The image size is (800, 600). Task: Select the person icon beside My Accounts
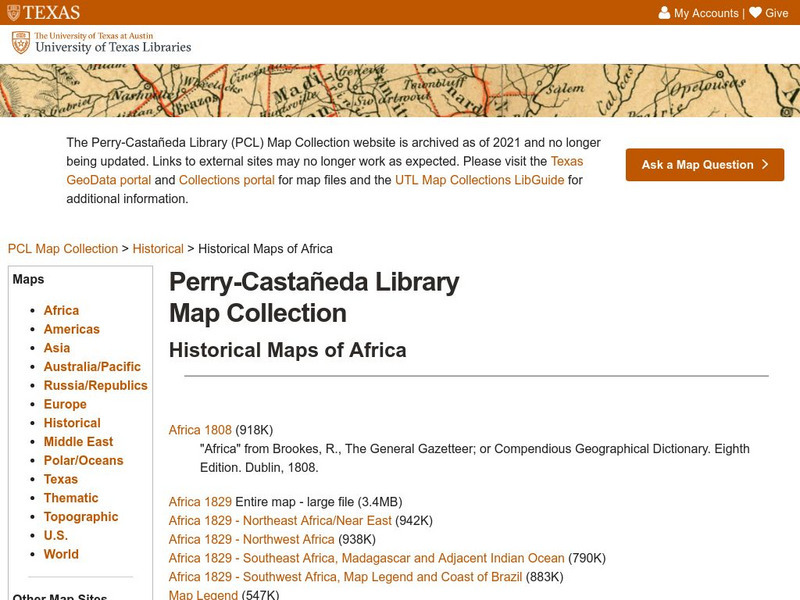pyautogui.click(x=664, y=13)
